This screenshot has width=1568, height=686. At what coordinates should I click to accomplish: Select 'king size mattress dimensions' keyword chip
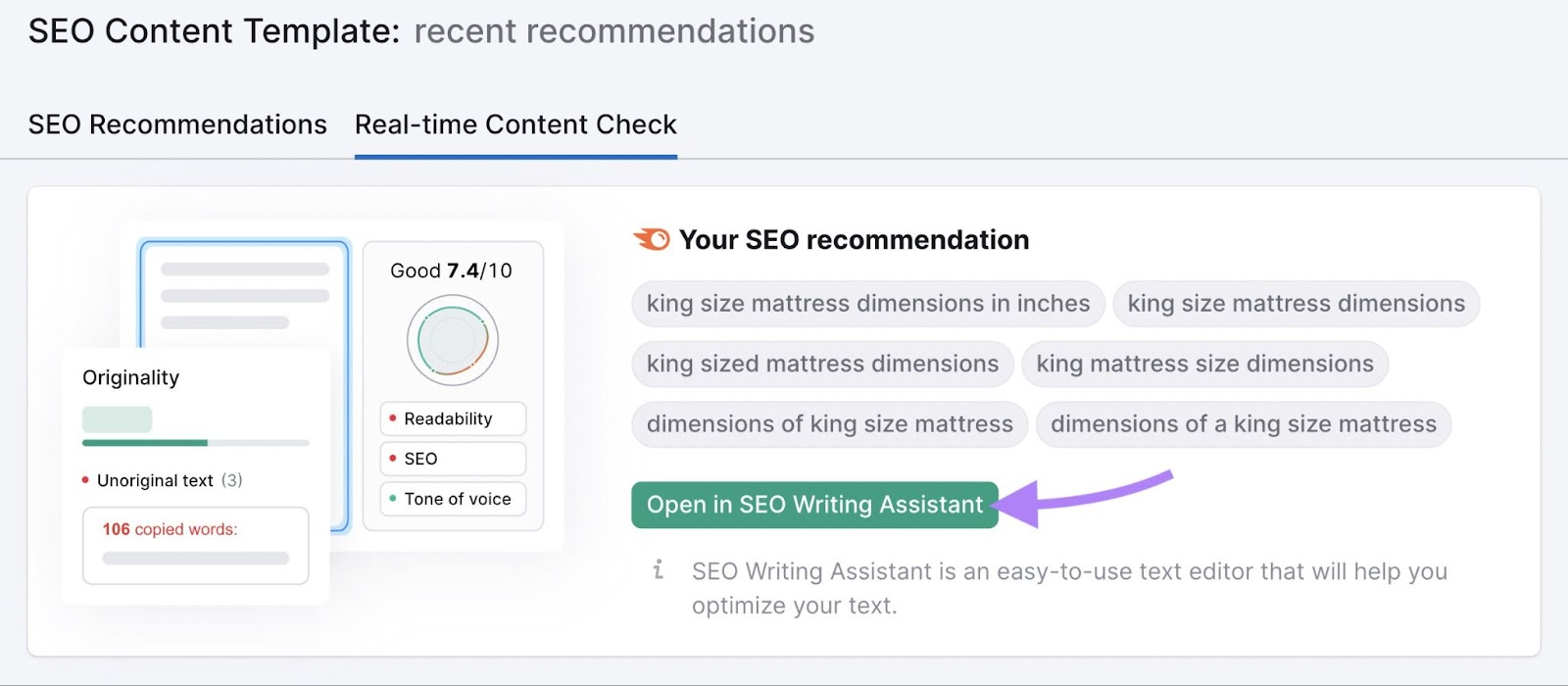1296,304
